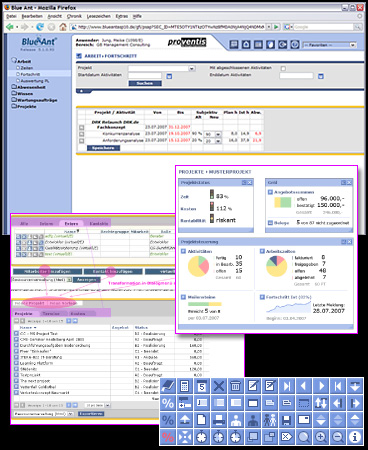Screen dimensions: 368x450
Task: Click the tag with X icon
Action: [287, 437]
